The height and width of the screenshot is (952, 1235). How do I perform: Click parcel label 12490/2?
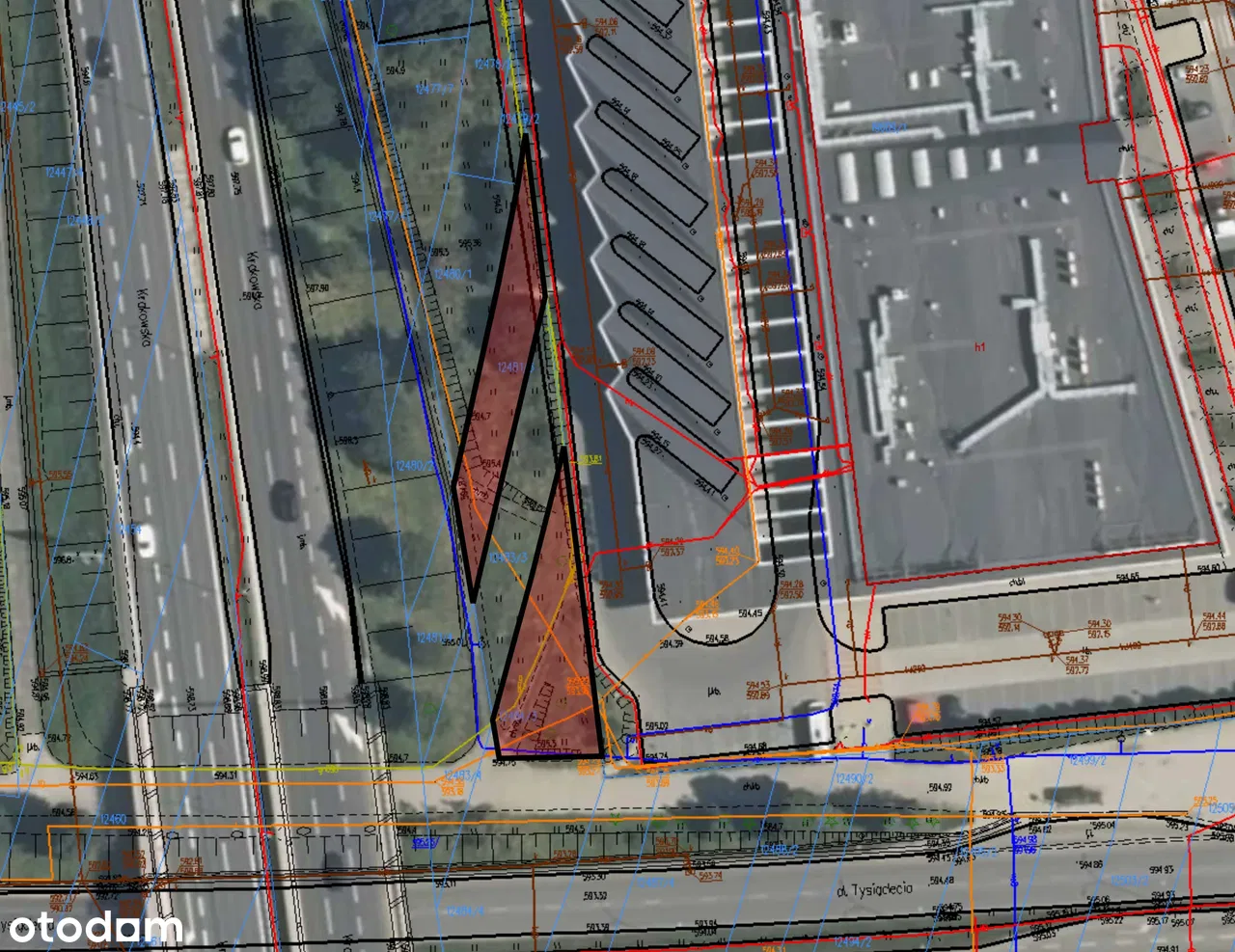[854, 778]
